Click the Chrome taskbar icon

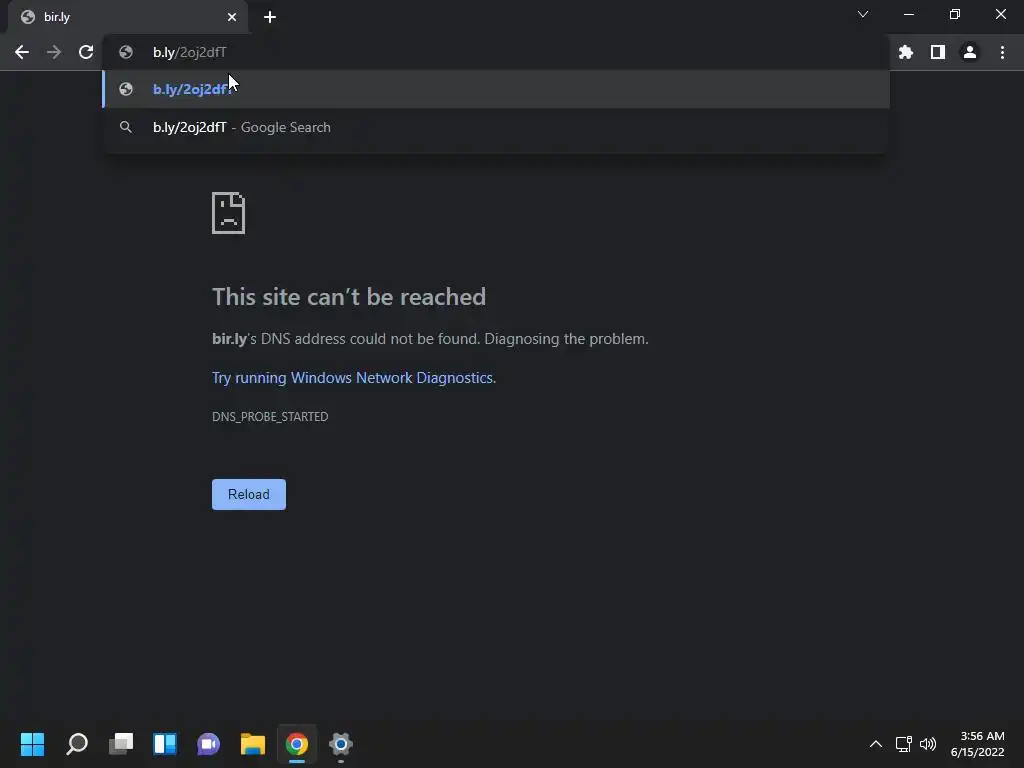point(296,744)
